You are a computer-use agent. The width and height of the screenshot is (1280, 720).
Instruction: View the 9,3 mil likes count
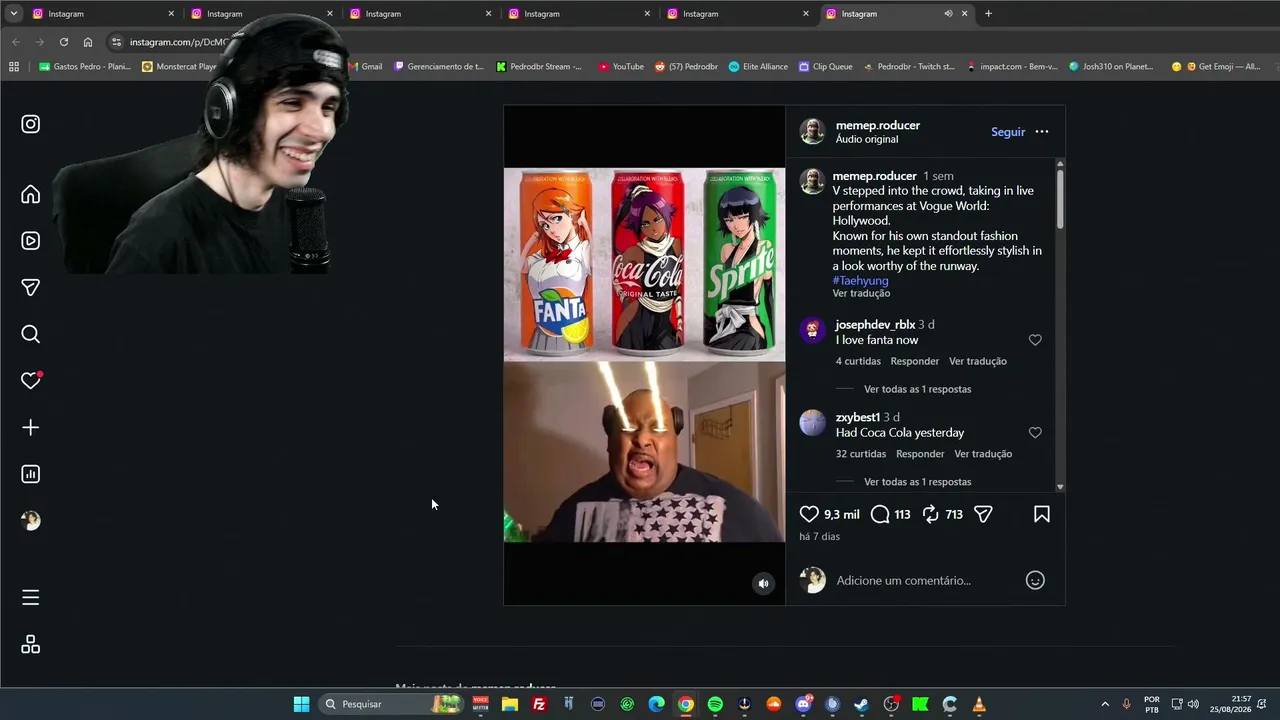[x=842, y=514]
